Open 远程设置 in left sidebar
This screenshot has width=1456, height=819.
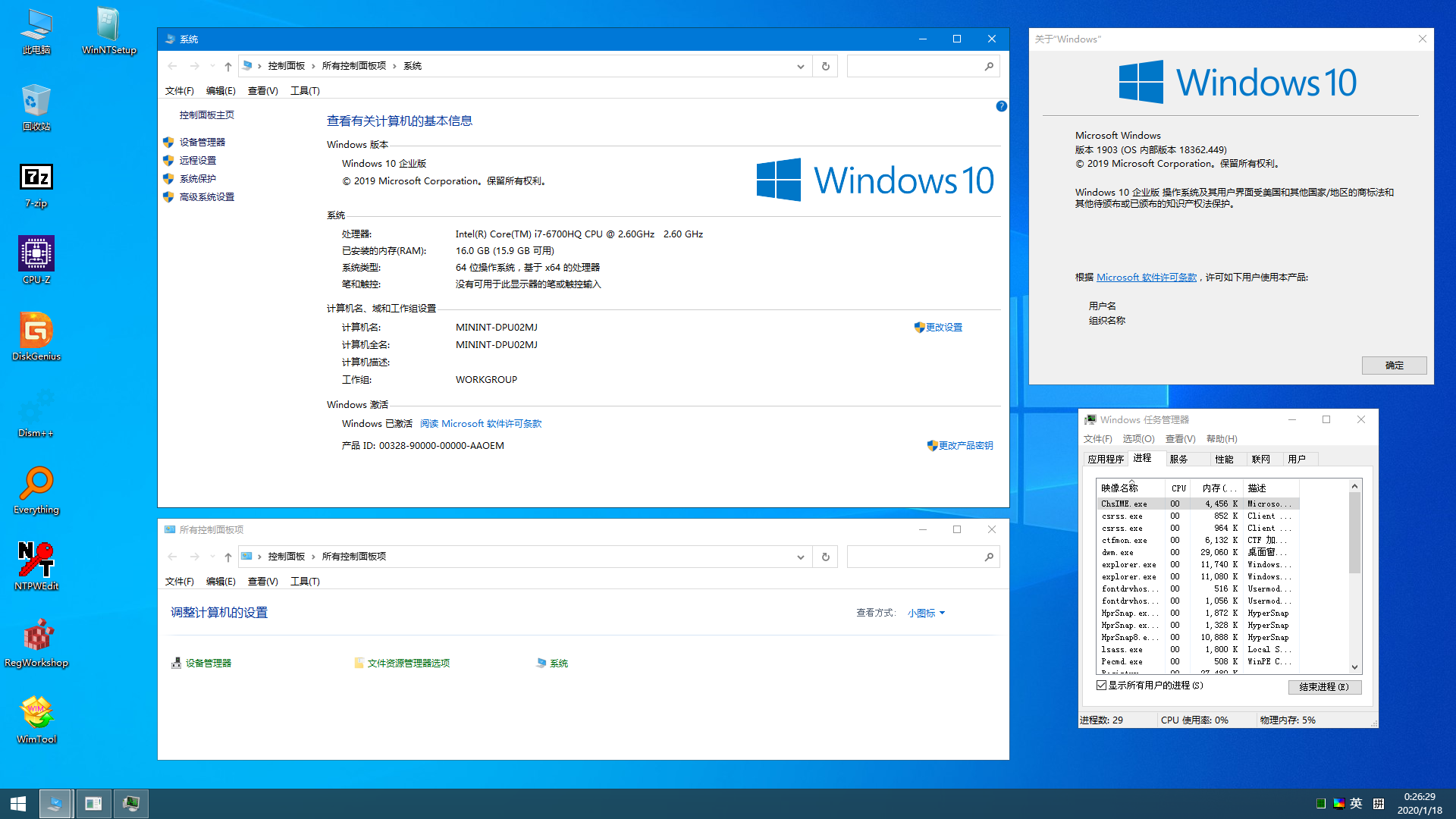coord(197,161)
